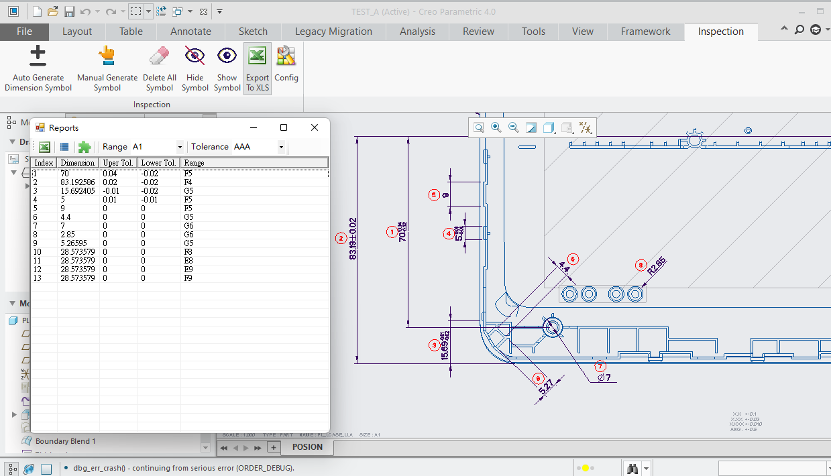Screen dimensions: 832x476
Task: Open the Config settings tool
Action: click(x=286, y=65)
